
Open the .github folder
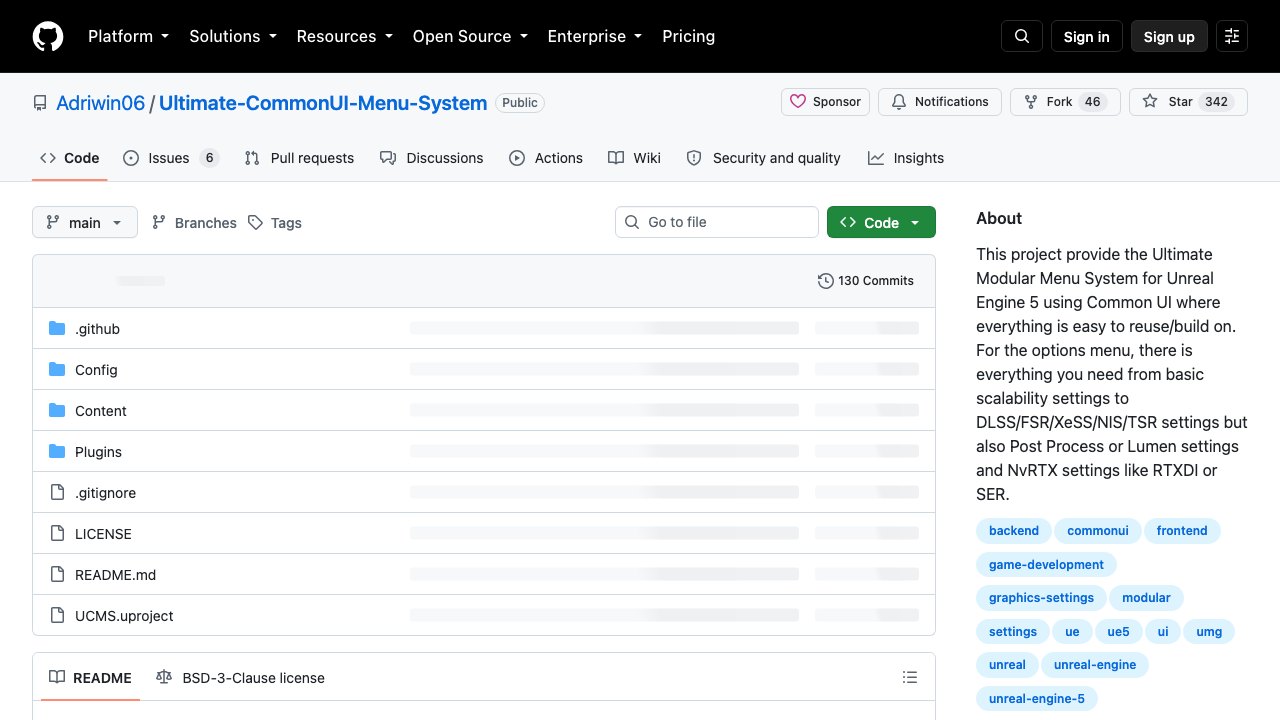tap(98, 329)
